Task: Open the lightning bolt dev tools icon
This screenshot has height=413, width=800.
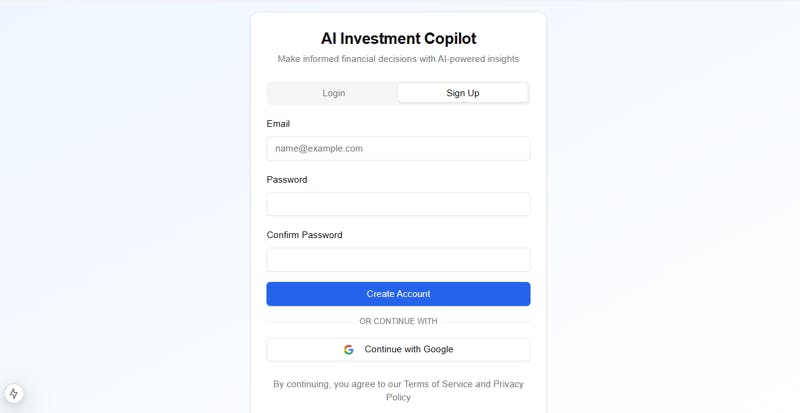Action: pyautogui.click(x=13, y=394)
